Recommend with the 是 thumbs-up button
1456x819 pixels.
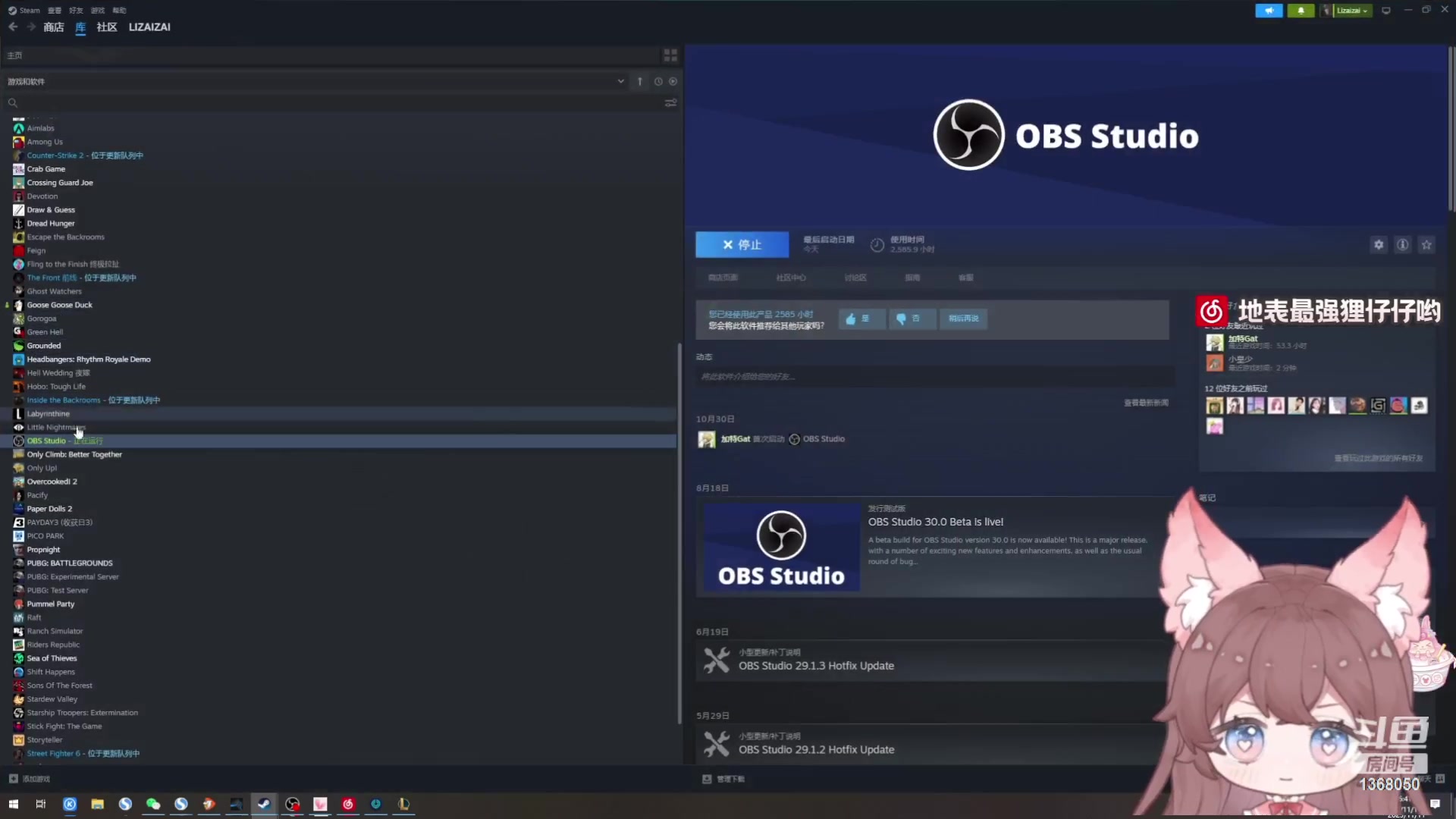click(x=860, y=319)
